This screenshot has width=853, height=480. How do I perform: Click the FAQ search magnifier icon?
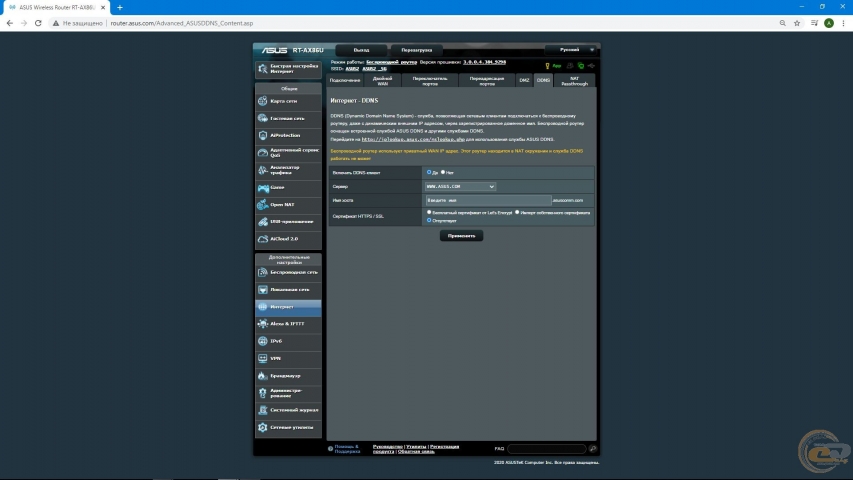592,449
